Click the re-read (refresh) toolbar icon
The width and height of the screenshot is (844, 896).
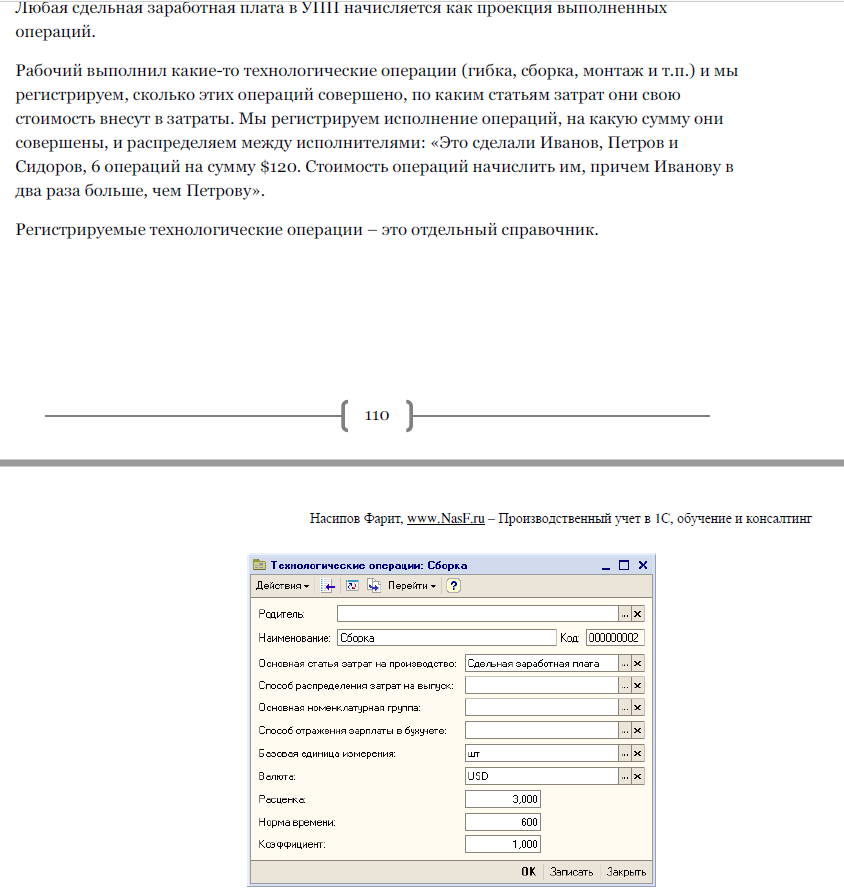pos(352,586)
